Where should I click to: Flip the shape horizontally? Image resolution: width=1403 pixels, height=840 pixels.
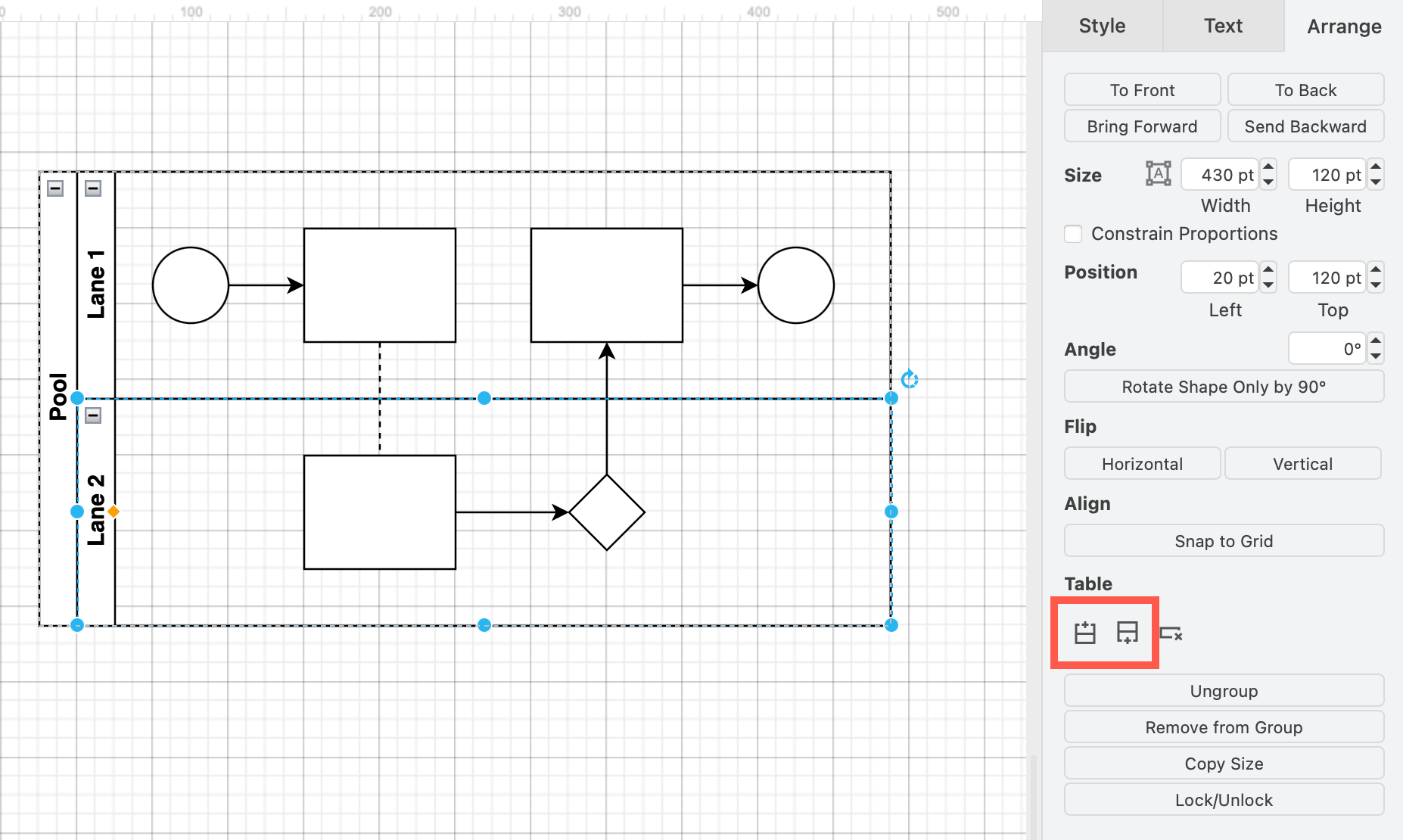1142,463
